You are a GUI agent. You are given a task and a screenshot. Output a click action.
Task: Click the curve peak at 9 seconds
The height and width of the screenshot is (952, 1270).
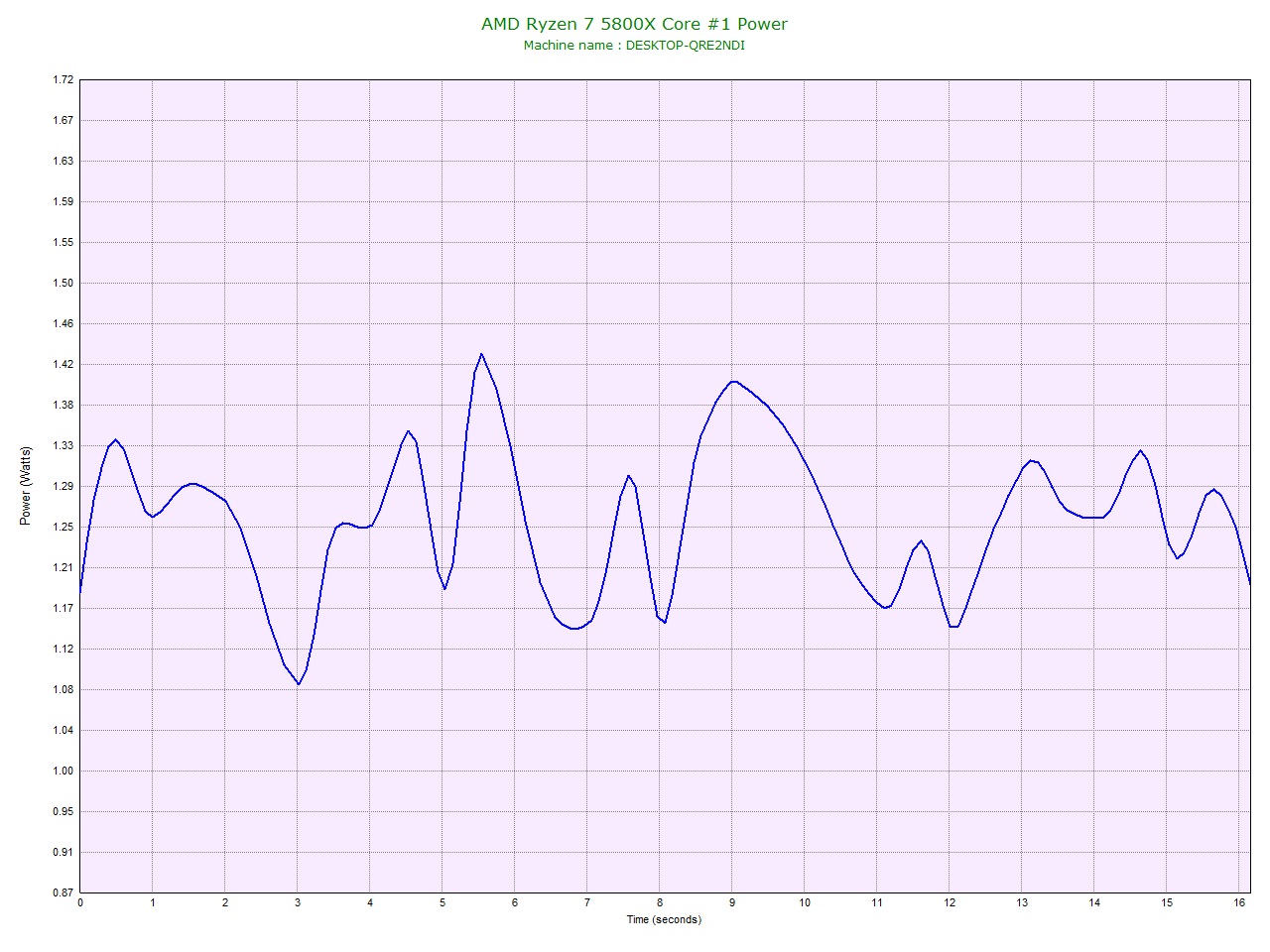(732, 382)
